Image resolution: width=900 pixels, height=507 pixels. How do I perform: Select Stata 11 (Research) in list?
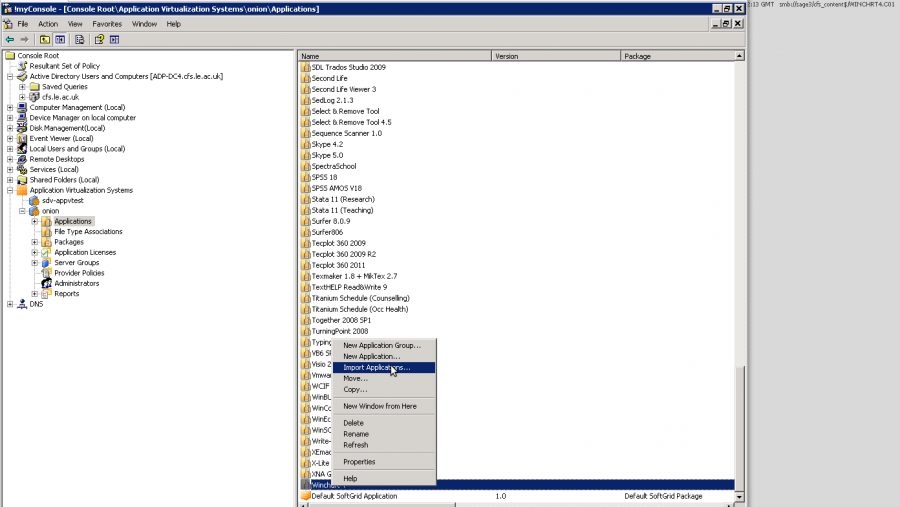coord(343,199)
